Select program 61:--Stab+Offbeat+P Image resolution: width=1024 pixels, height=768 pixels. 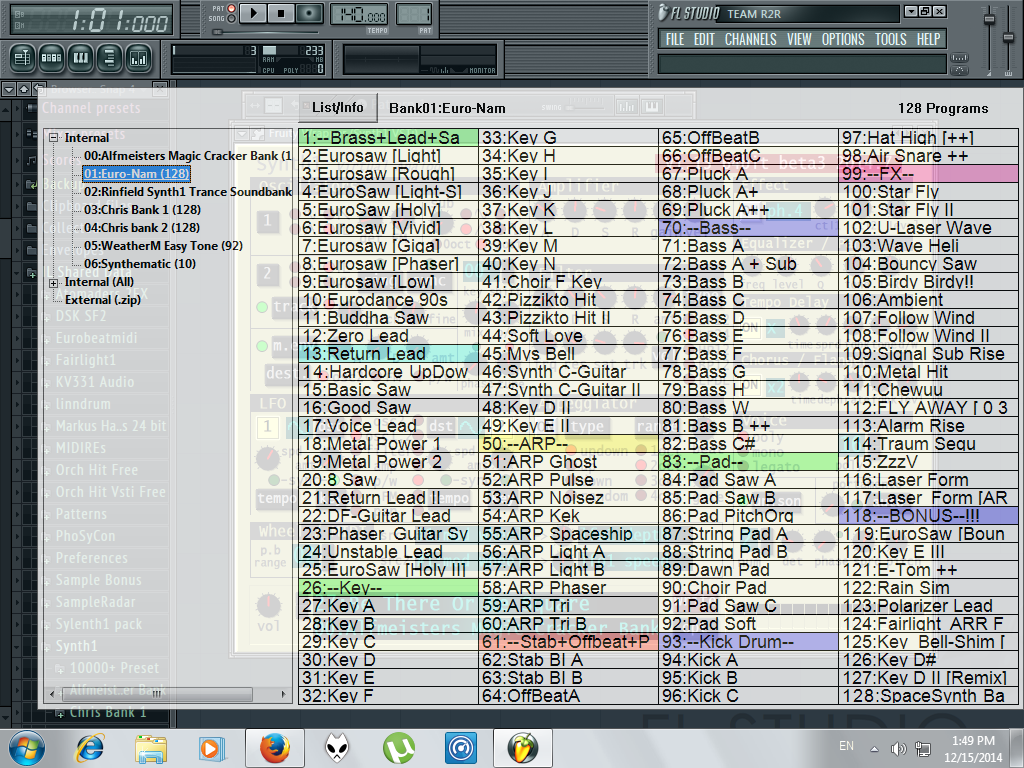click(x=568, y=642)
